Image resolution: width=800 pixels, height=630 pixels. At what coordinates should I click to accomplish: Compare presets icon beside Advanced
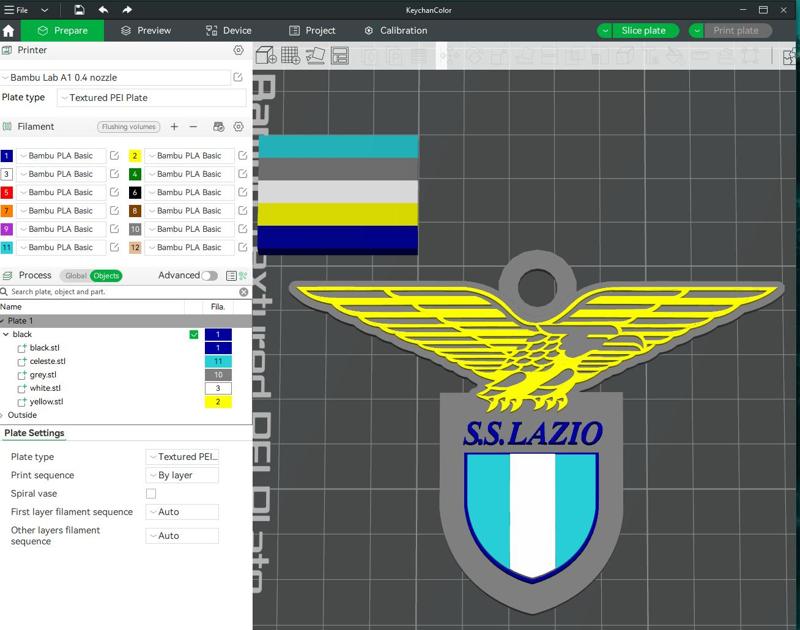click(243, 276)
